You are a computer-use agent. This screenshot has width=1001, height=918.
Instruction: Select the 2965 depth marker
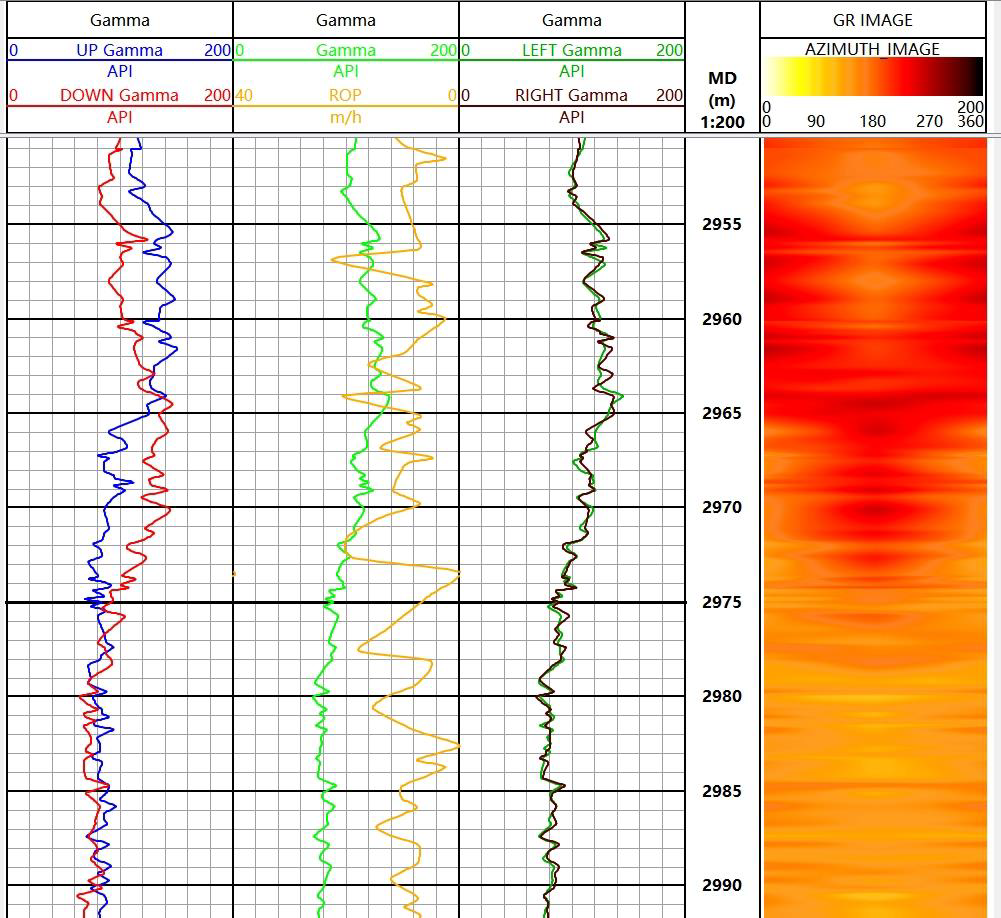pos(722,413)
